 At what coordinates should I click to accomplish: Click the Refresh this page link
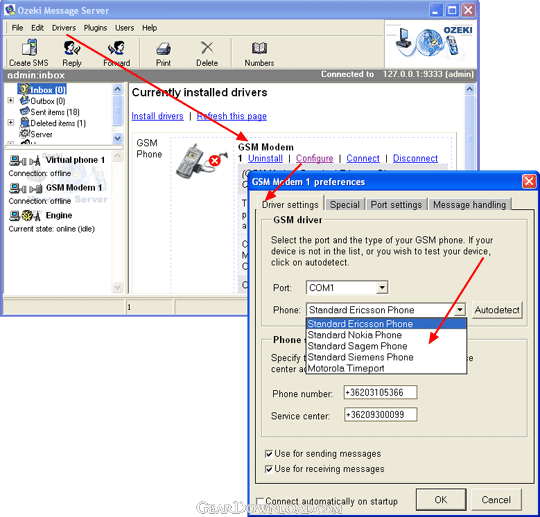(x=231, y=116)
